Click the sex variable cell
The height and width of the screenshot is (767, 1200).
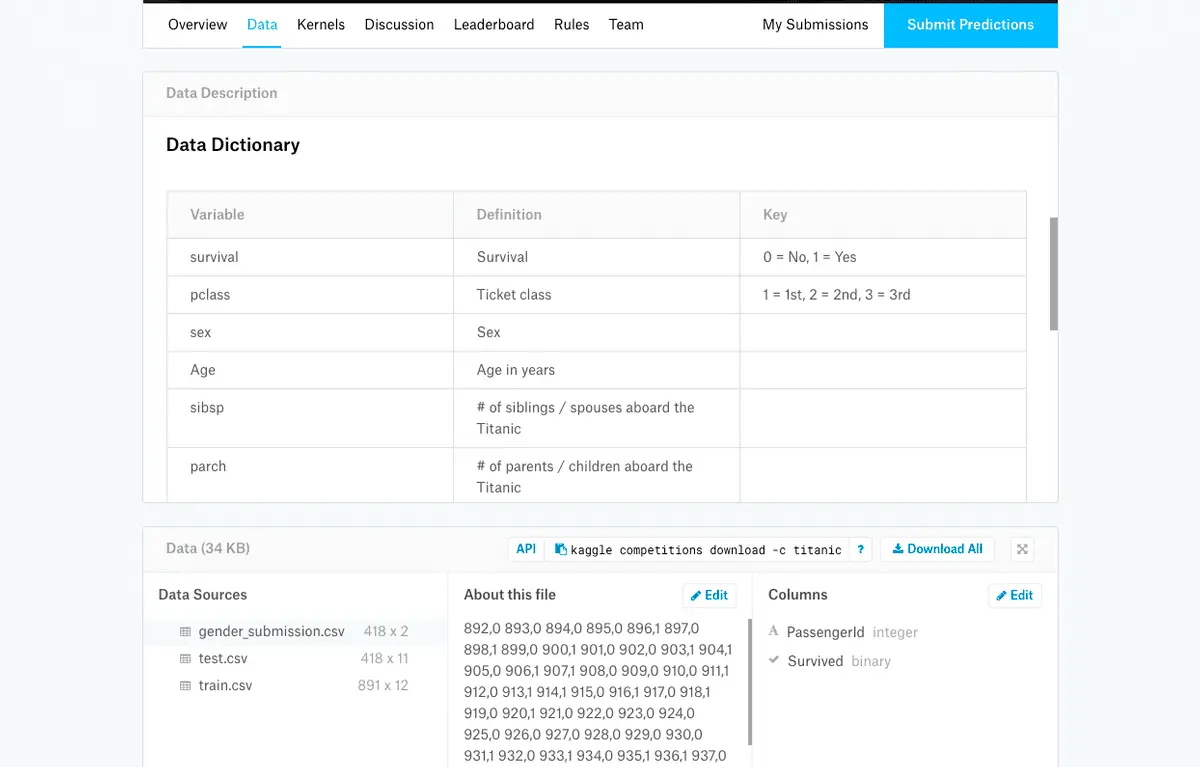[x=310, y=332]
